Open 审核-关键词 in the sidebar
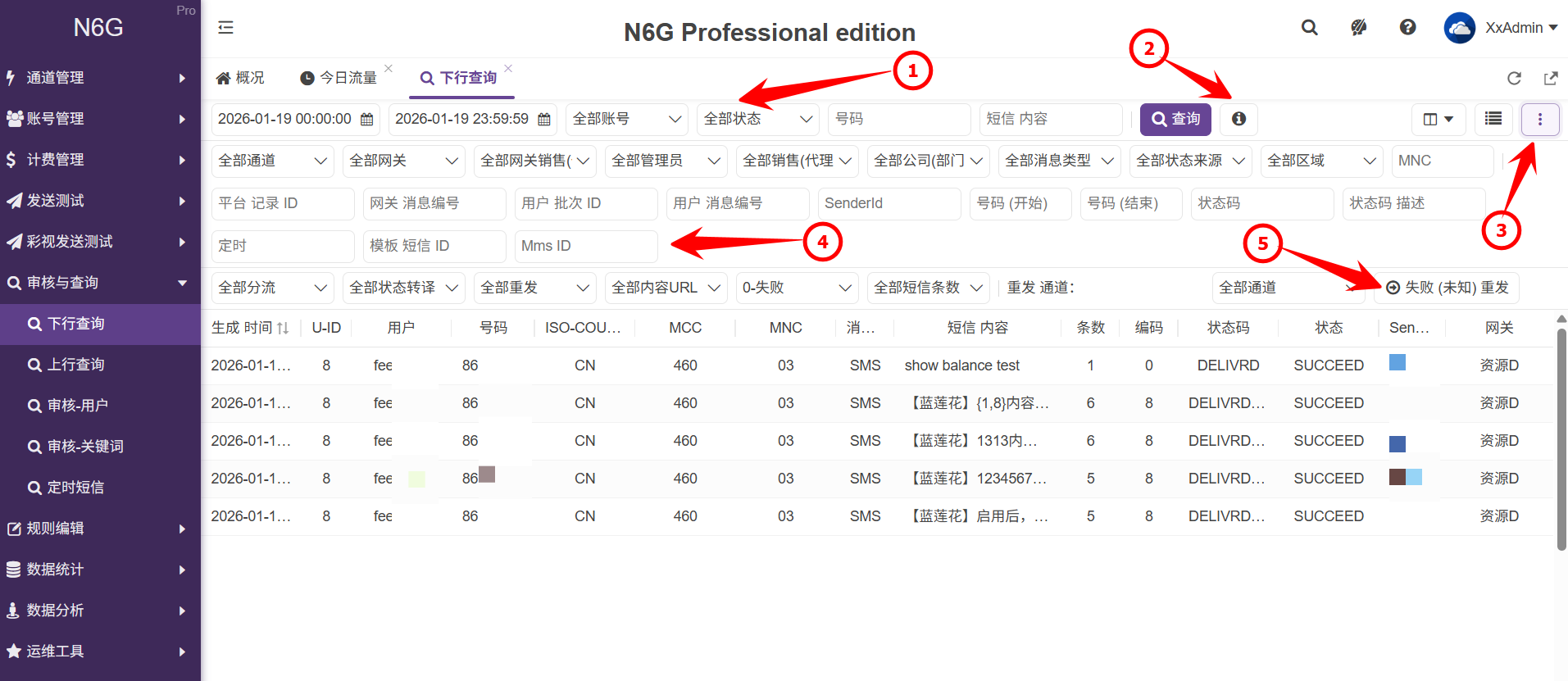Image resolution: width=1568 pixels, height=681 pixels. point(100,447)
